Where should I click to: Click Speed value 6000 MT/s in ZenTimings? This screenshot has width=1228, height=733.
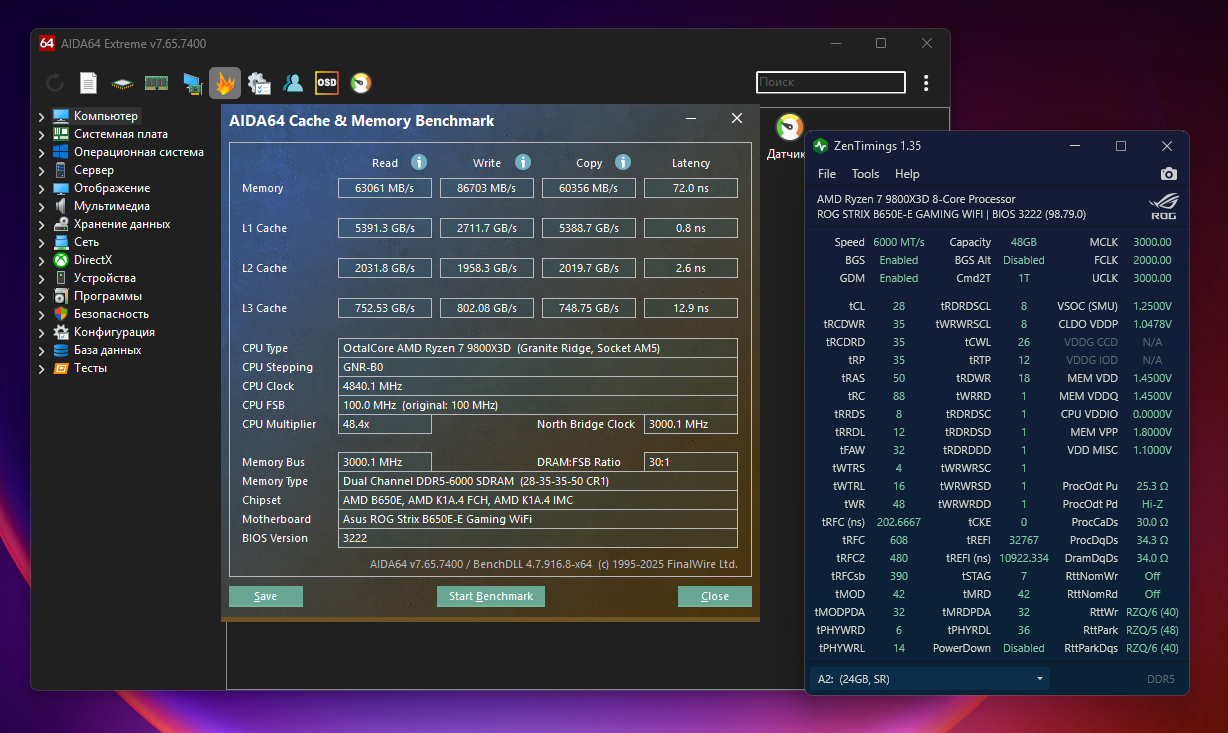[899, 242]
